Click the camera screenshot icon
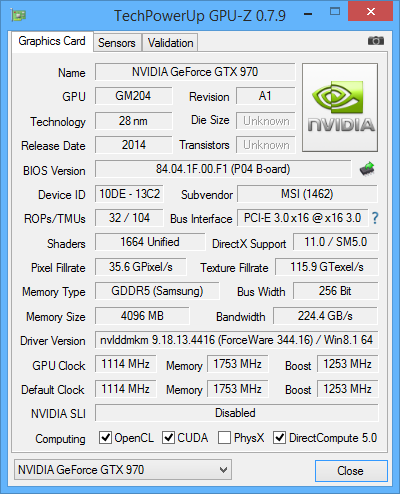The width and height of the screenshot is (400, 494). point(376,41)
